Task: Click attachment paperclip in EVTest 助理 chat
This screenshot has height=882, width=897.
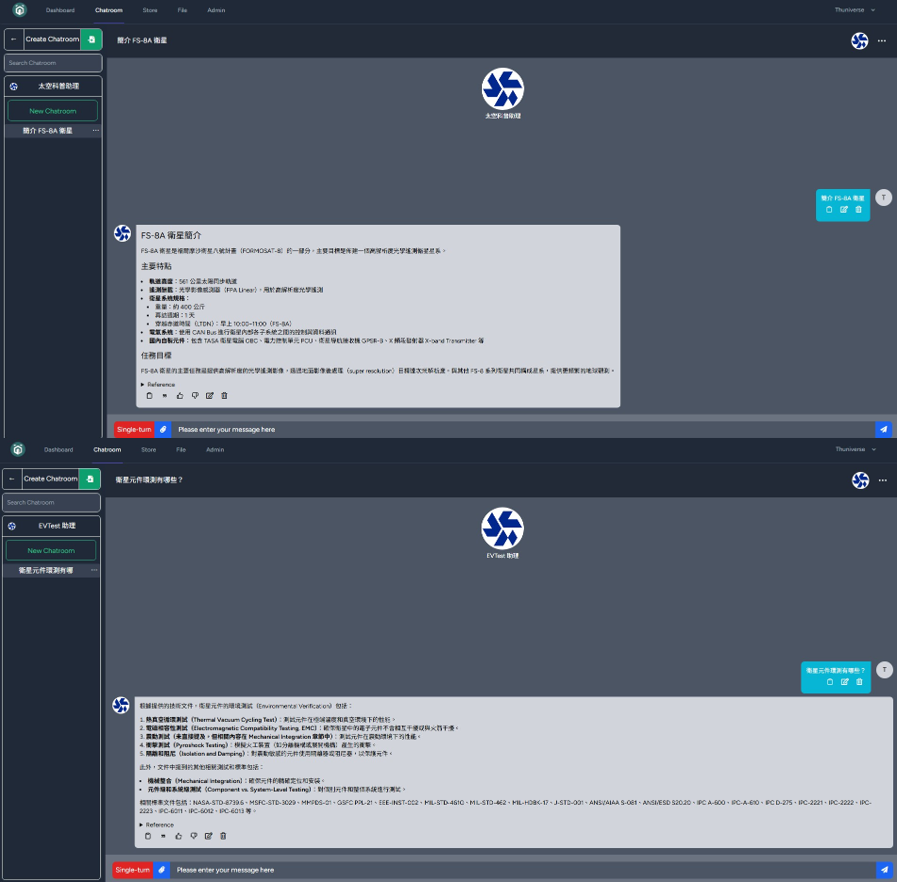Action: (162, 870)
